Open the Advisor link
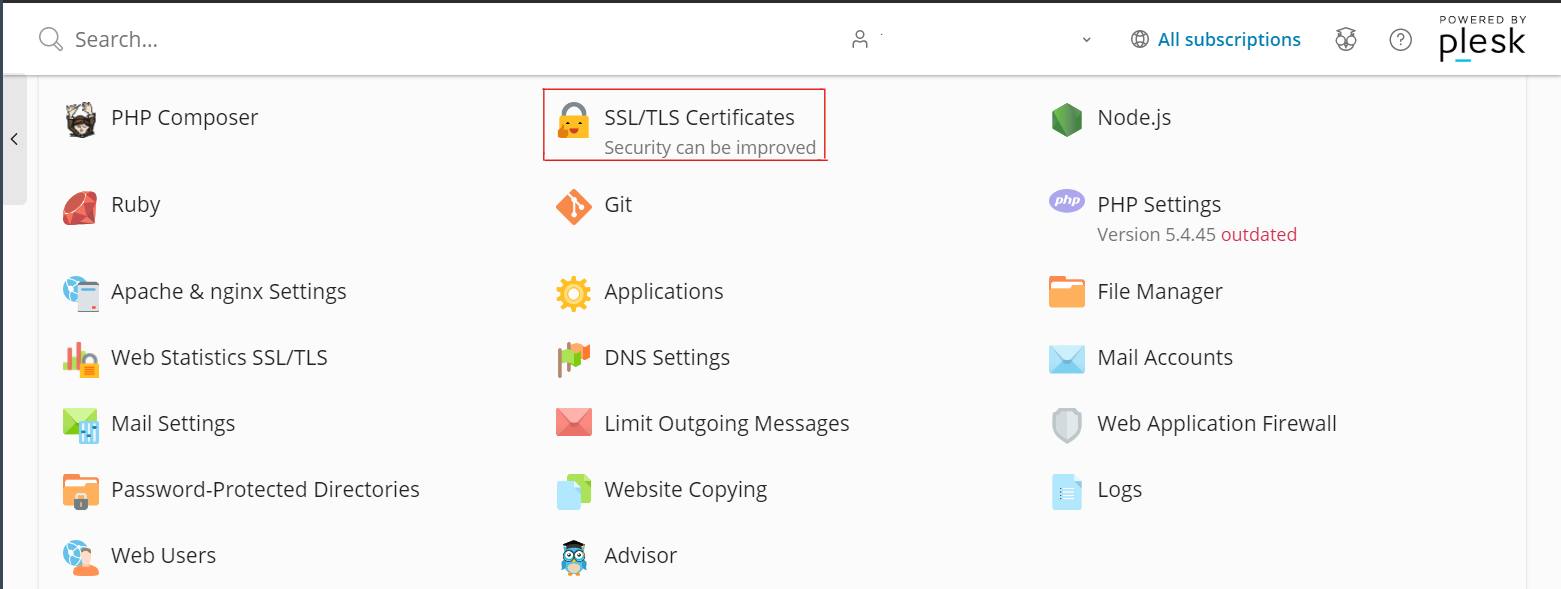1561x589 pixels. pyautogui.click(x=641, y=556)
